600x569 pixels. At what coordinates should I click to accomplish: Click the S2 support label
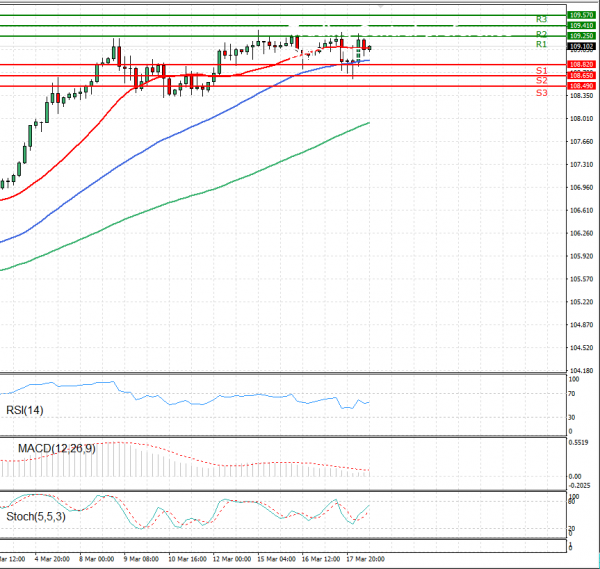[541, 80]
